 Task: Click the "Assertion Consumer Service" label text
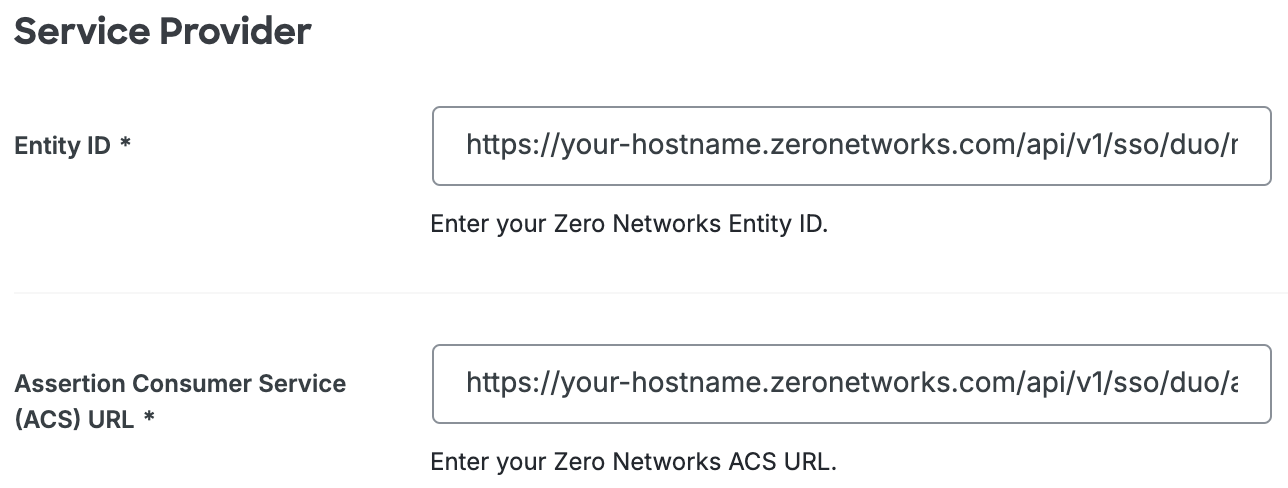click(x=180, y=383)
